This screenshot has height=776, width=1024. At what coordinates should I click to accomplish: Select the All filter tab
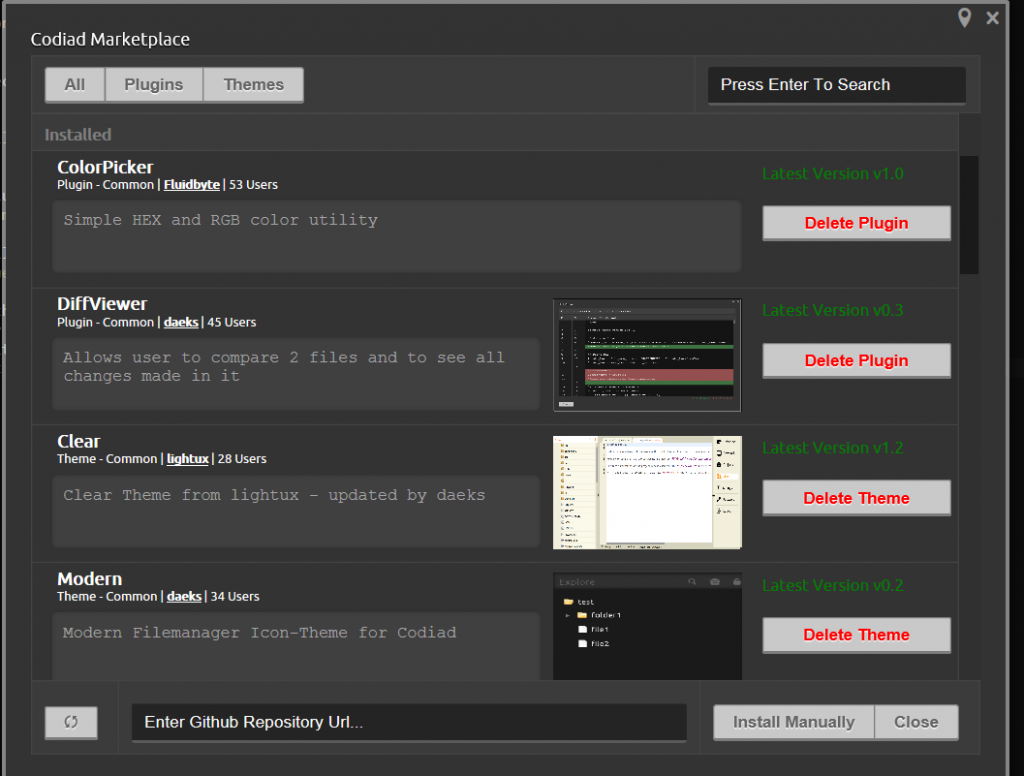click(74, 84)
